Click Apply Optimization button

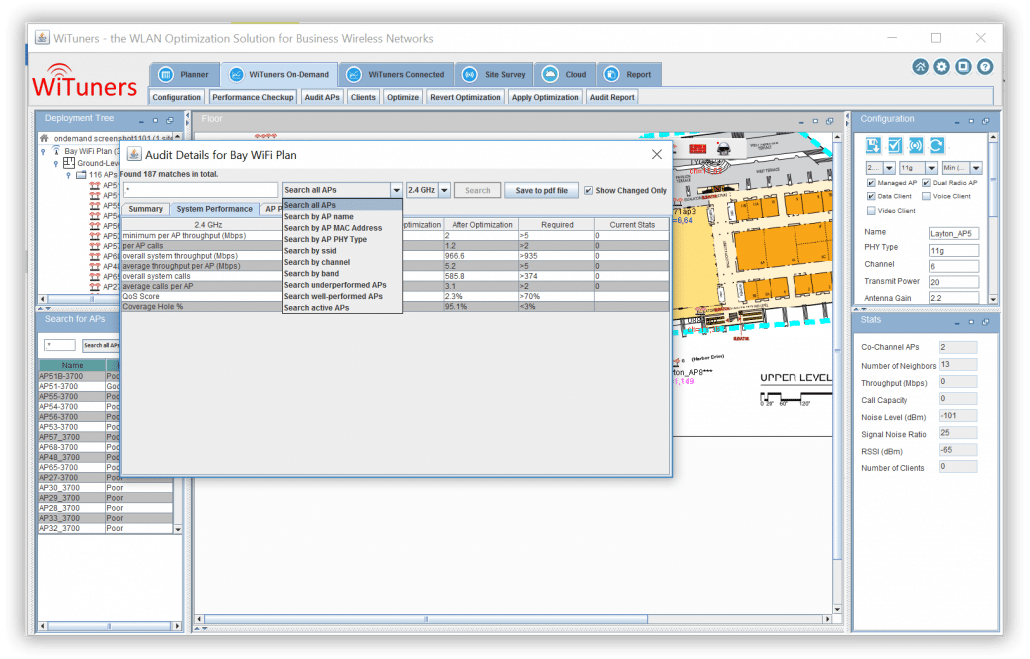coord(545,97)
